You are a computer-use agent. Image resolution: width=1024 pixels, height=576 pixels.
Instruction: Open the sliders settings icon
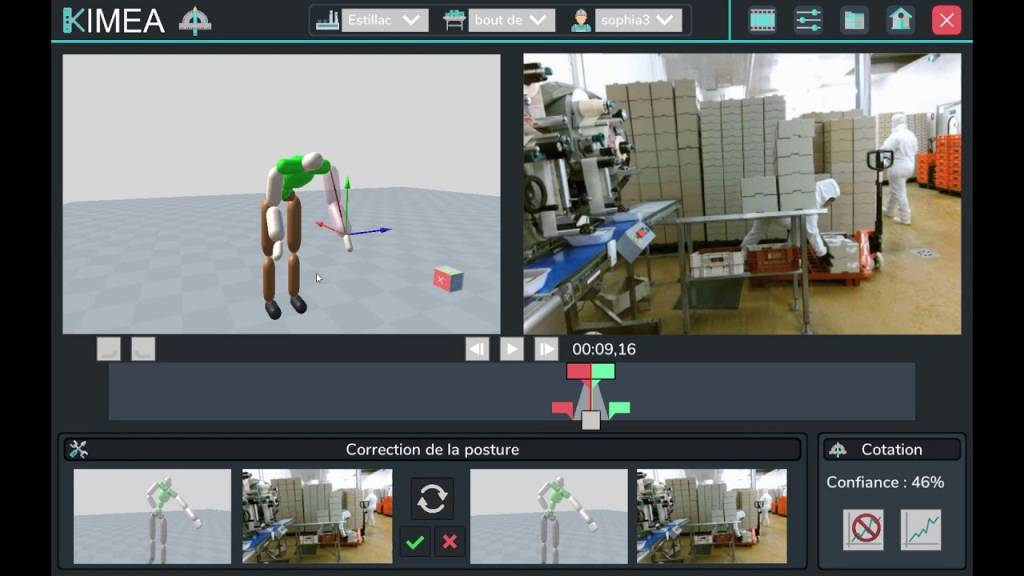point(808,20)
